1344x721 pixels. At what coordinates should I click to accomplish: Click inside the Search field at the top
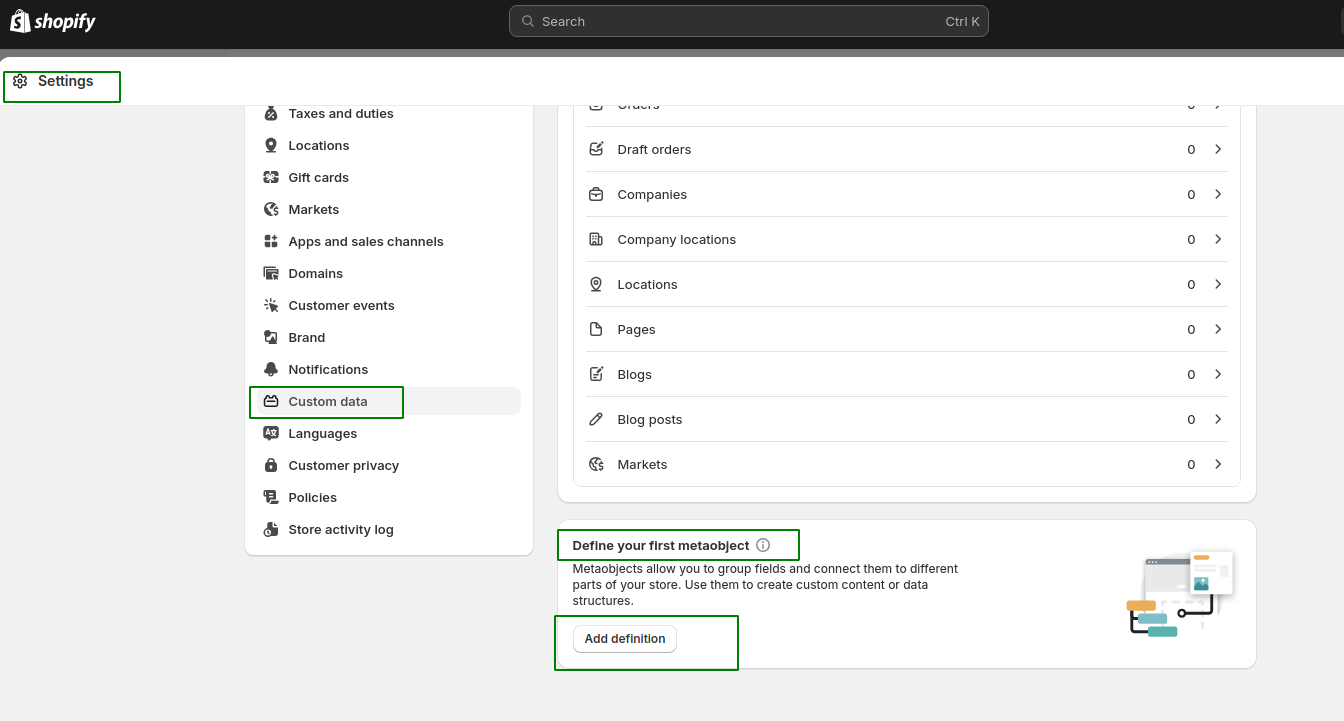tap(748, 21)
